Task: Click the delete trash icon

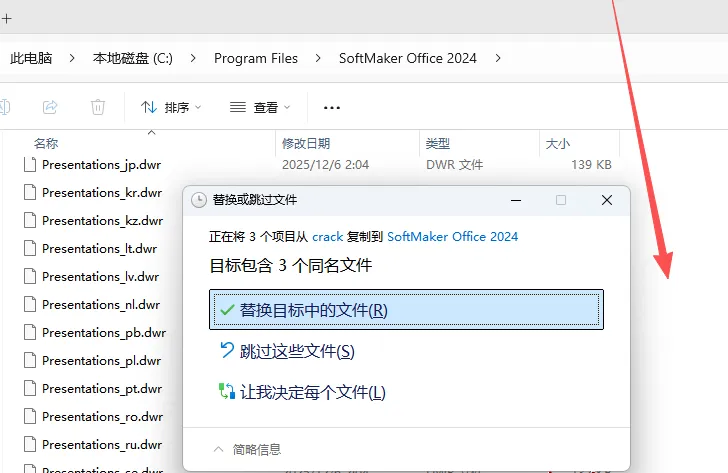Action: point(98,107)
